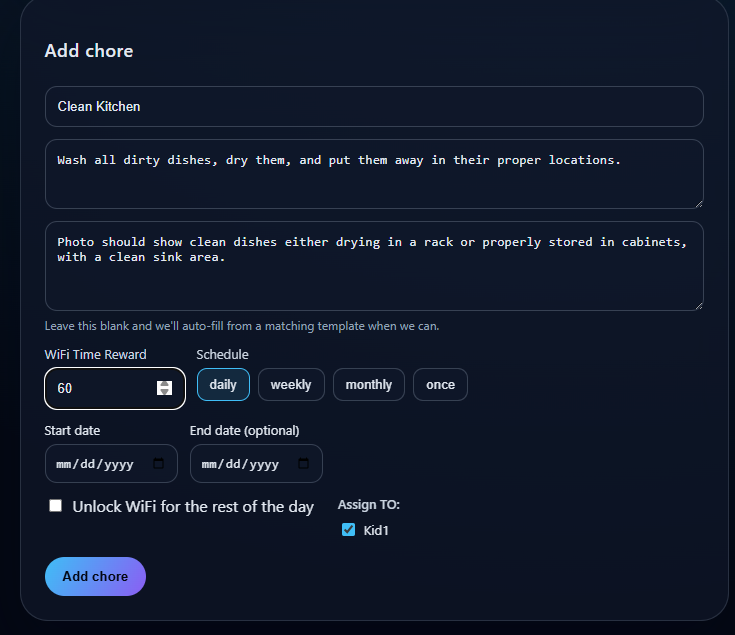This screenshot has height=635, width=735.
Task: Uncheck the Kid1 assignment checkbox
Action: pyautogui.click(x=349, y=530)
